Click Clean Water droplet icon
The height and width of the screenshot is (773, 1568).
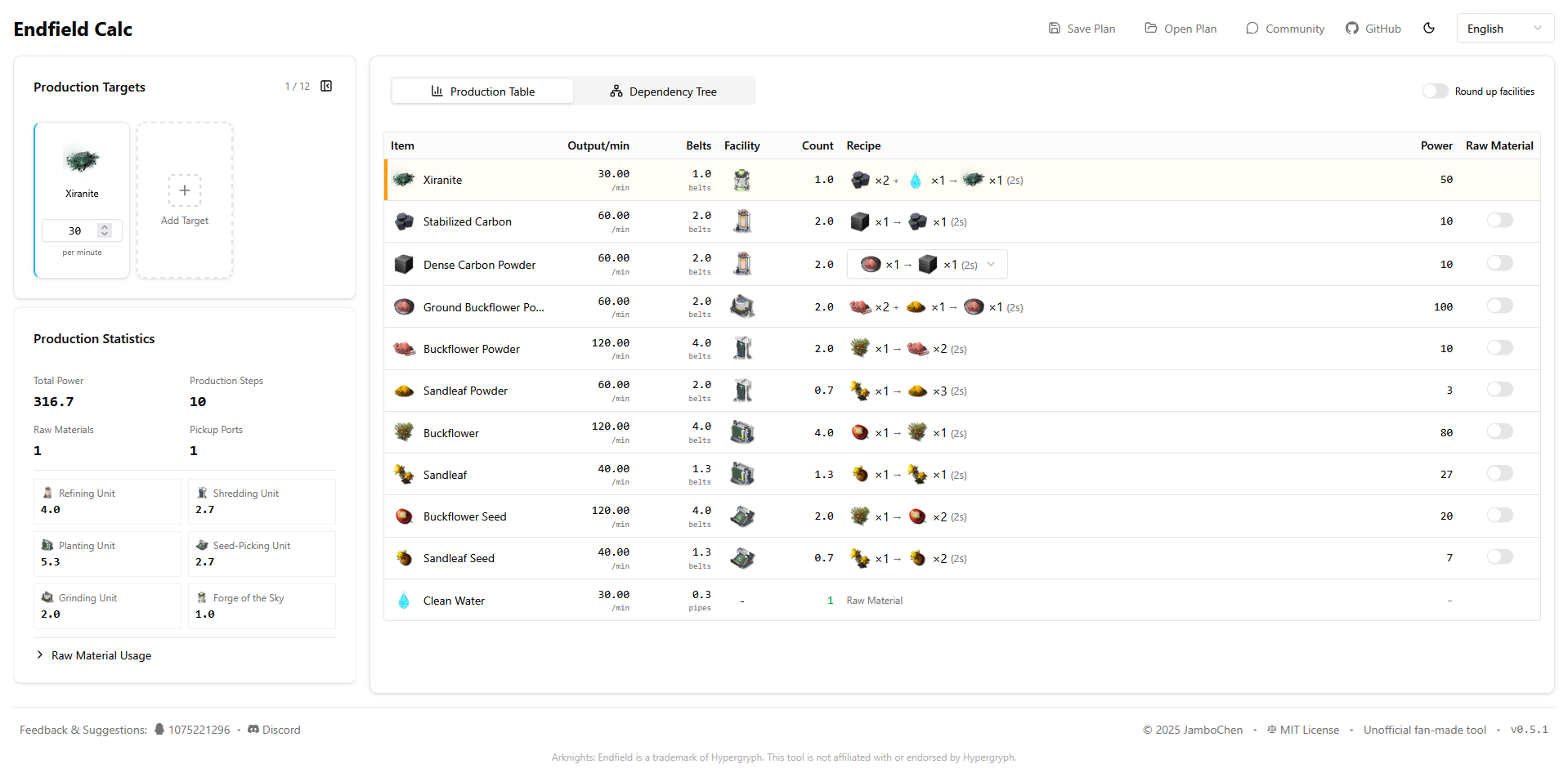pos(404,601)
